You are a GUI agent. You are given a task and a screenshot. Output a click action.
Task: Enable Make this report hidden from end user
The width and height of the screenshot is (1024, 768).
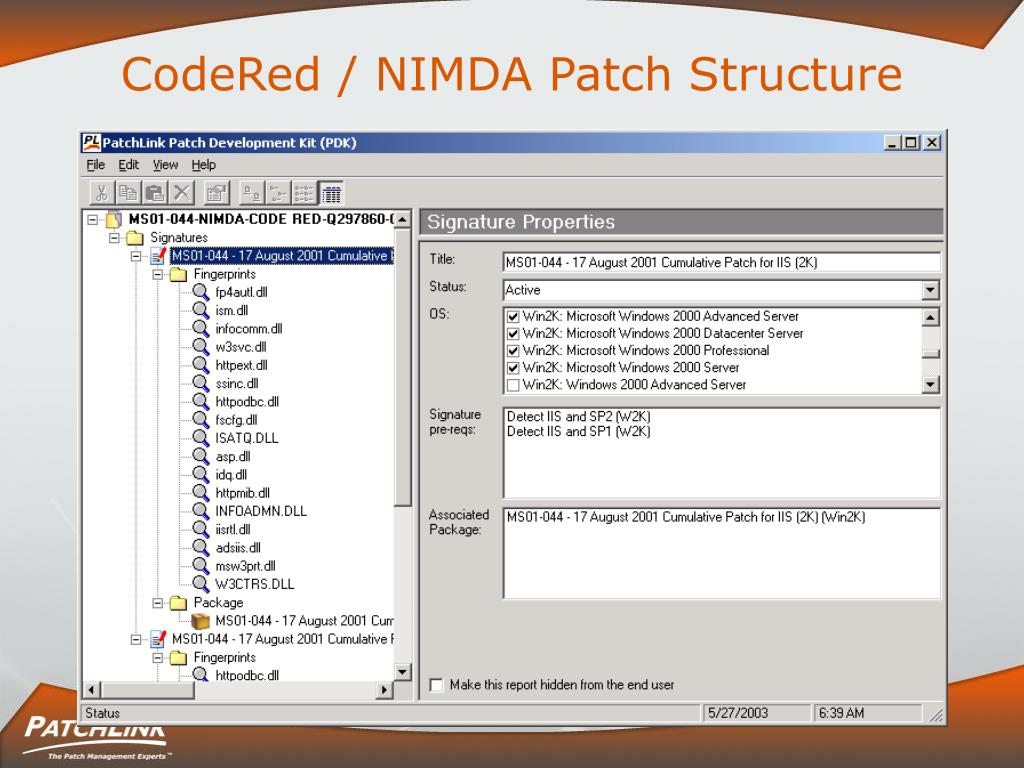[436, 684]
